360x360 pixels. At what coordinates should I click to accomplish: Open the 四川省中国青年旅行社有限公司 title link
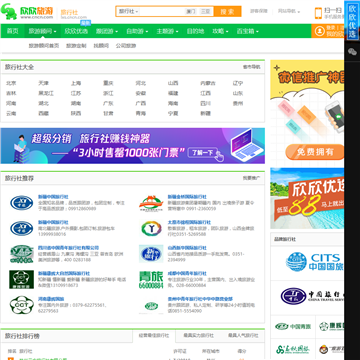pos(68,248)
